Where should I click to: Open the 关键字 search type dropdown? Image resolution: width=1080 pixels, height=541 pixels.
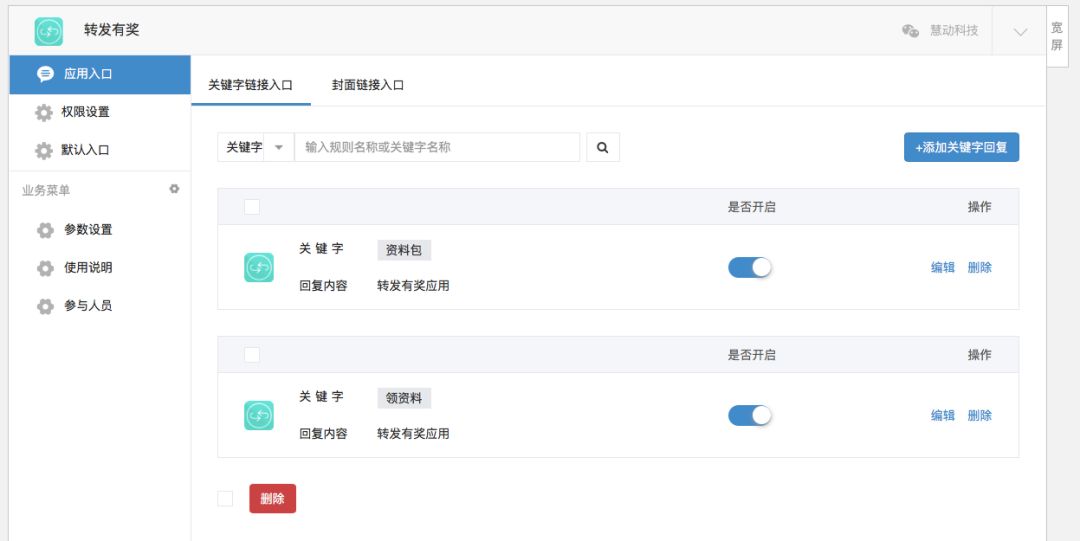tap(256, 147)
